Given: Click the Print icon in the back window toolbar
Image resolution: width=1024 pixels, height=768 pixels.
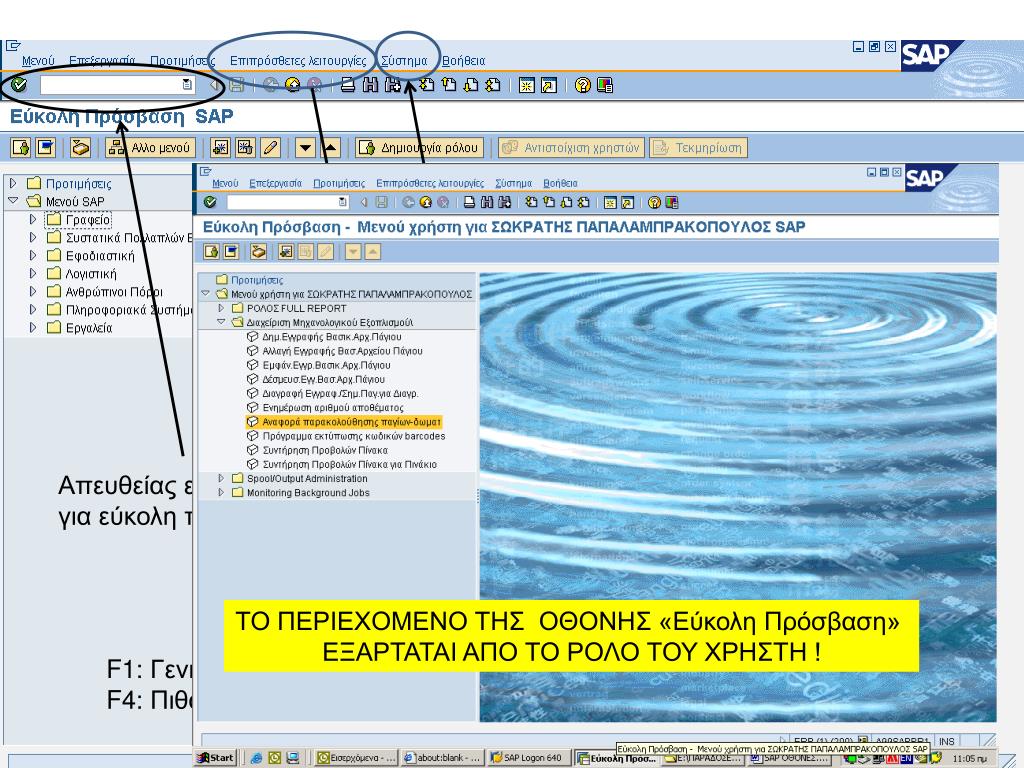Looking at the screenshot, I should pos(348,85).
